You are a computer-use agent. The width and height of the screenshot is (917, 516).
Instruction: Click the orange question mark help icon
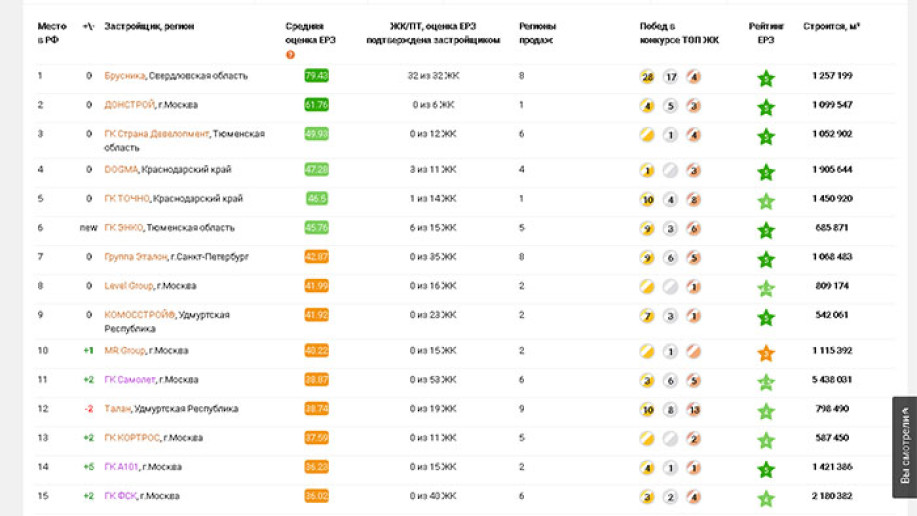click(x=290, y=55)
